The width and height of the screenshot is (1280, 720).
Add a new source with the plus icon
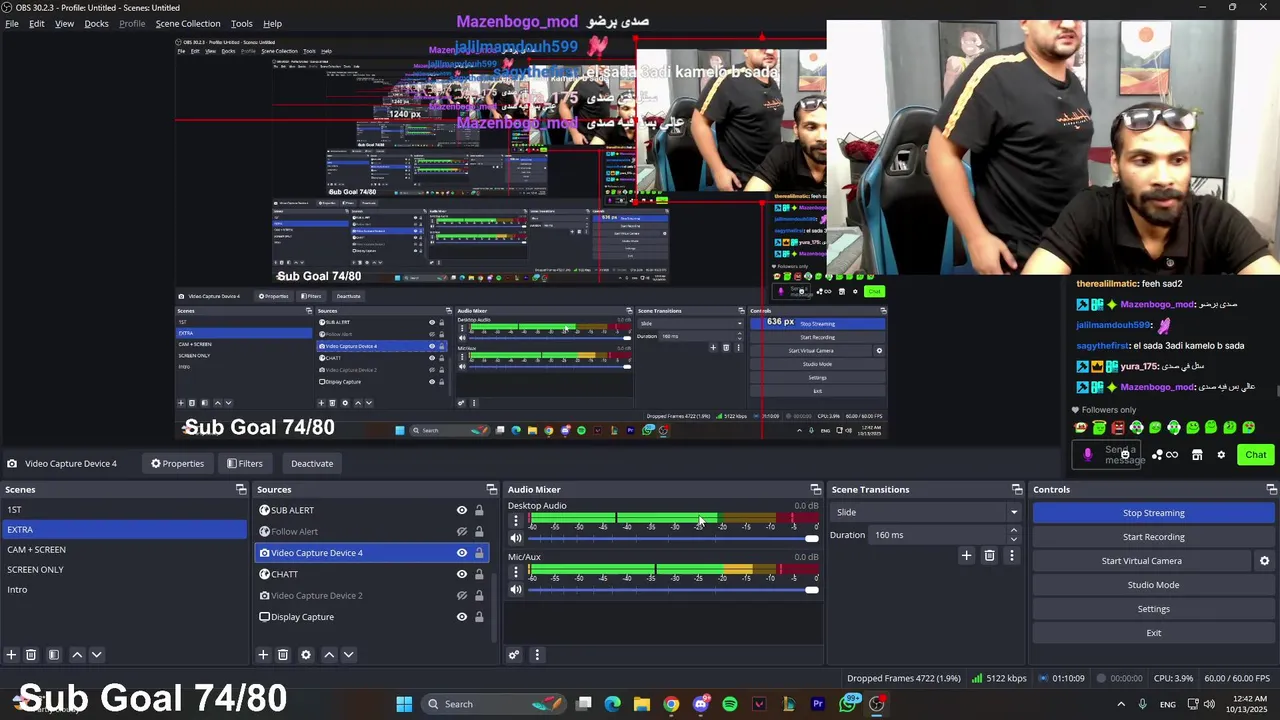(263, 655)
